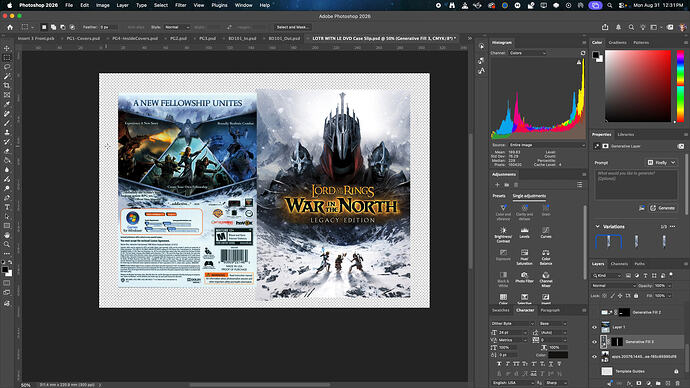The width and height of the screenshot is (690, 388).
Task: Click the Share document icon
Action: pyautogui.click(x=605, y=27)
